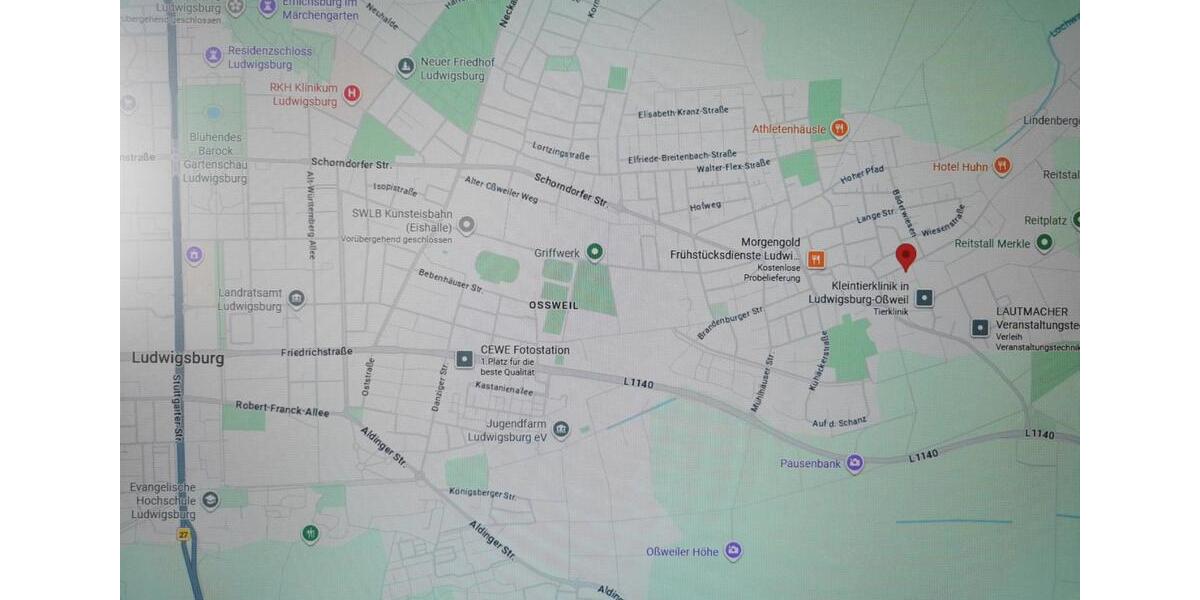Click the red location pin marker

pyautogui.click(x=906, y=256)
